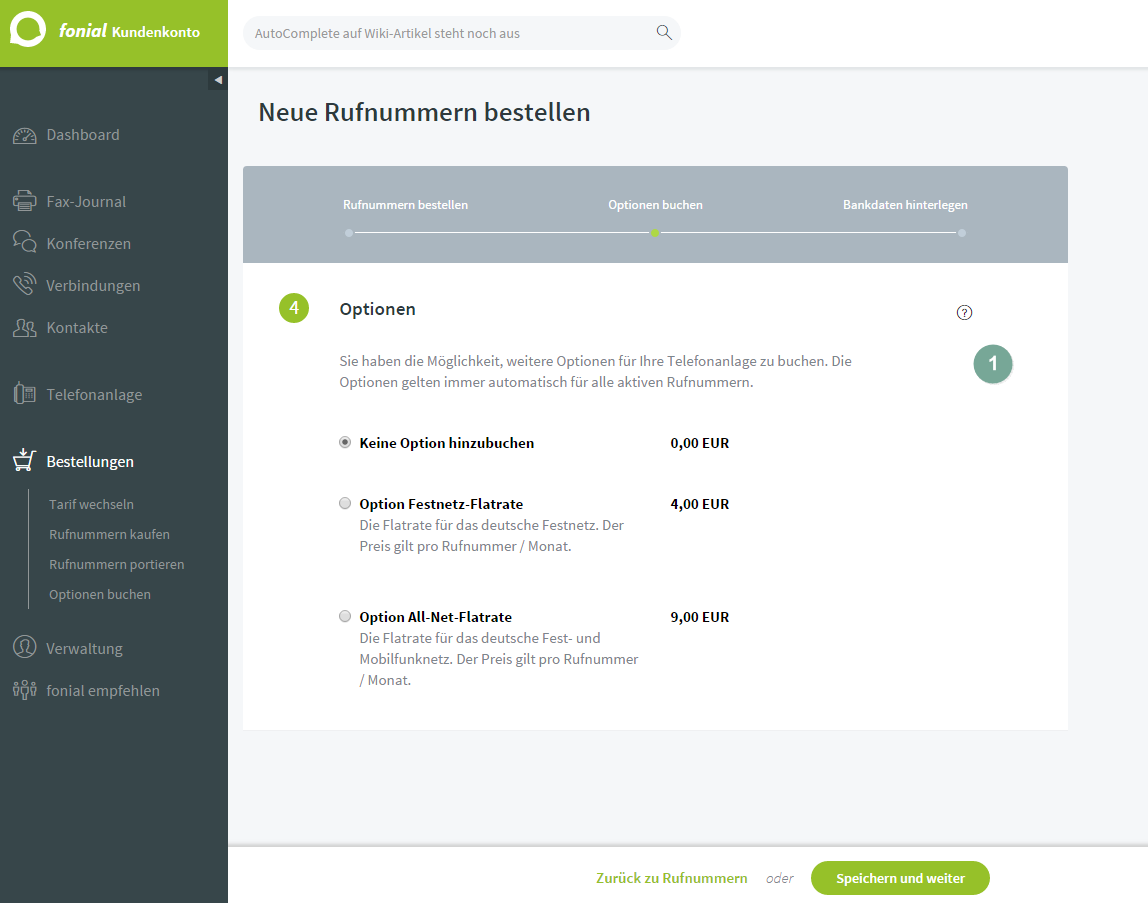This screenshot has height=903, width=1148.
Task: Click the Bankdaten hinterlegen progress step
Action: point(905,205)
